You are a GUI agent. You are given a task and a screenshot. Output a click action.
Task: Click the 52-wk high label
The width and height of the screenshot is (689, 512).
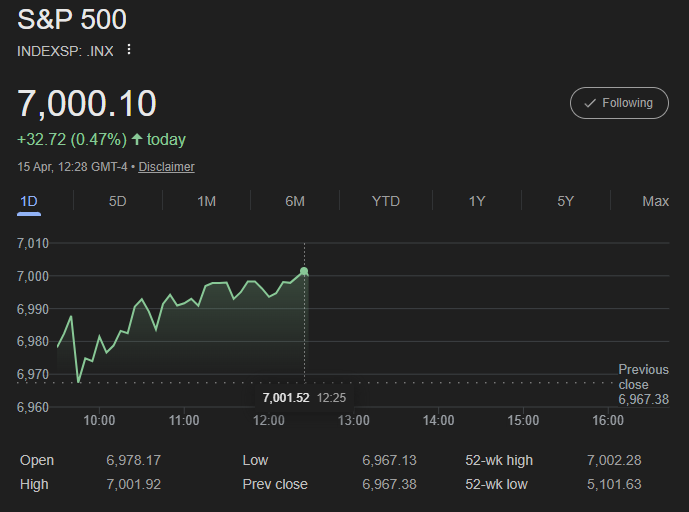pyautogui.click(x=499, y=460)
